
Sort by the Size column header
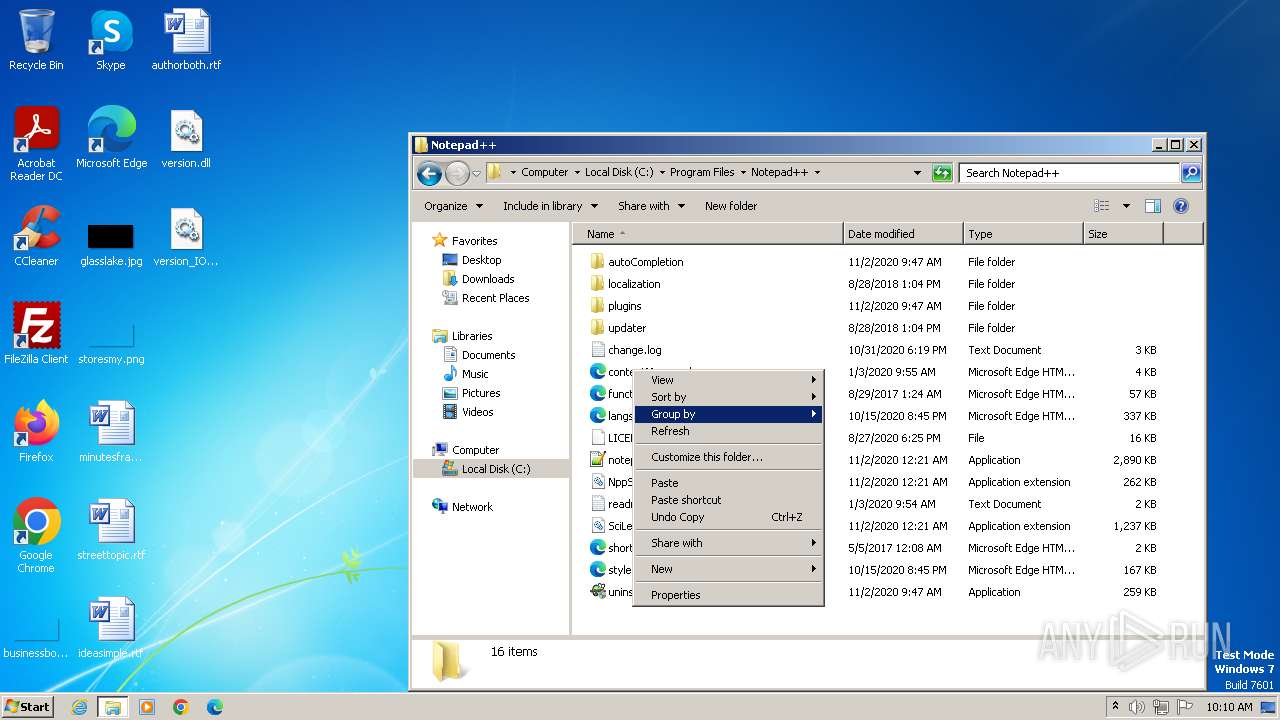pyautogui.click(x=1123, y=234)
